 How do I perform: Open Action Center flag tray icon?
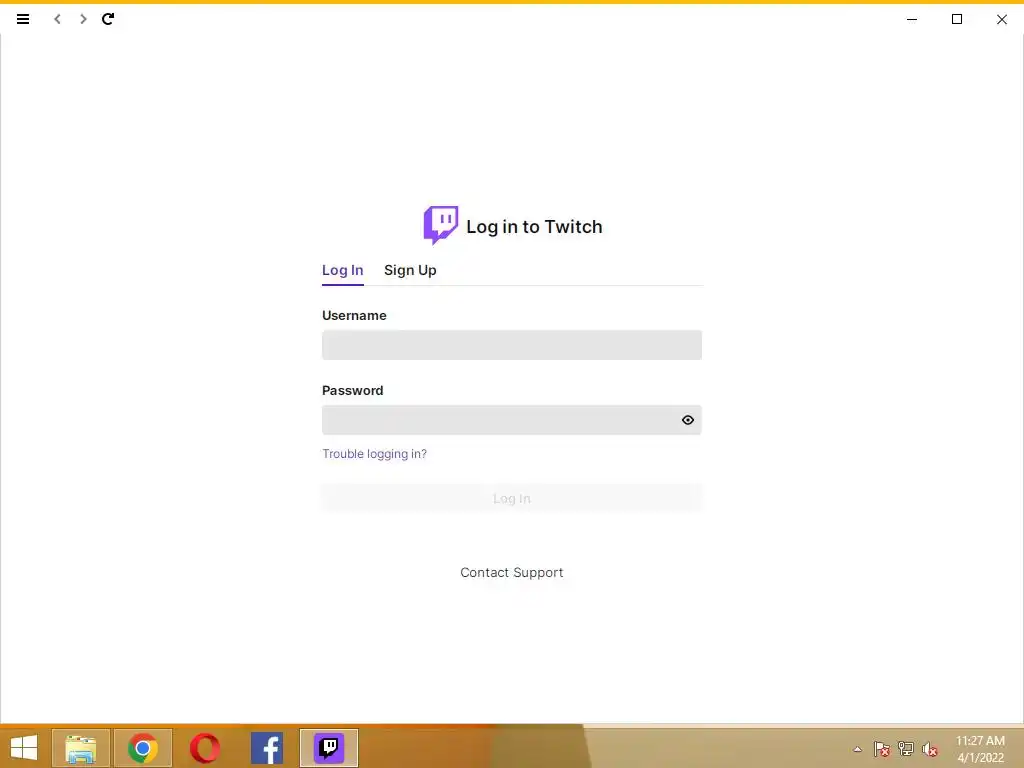click(882, 749)
